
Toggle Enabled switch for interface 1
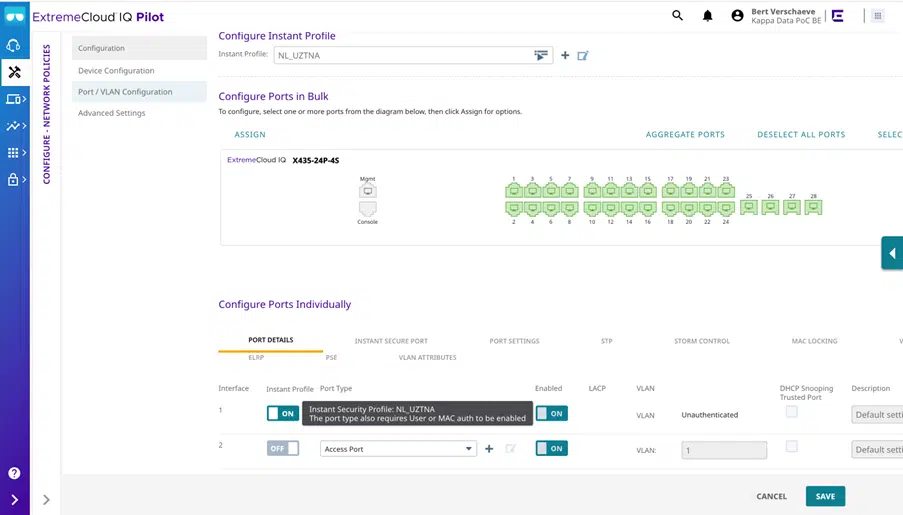(x=552, y=414)
